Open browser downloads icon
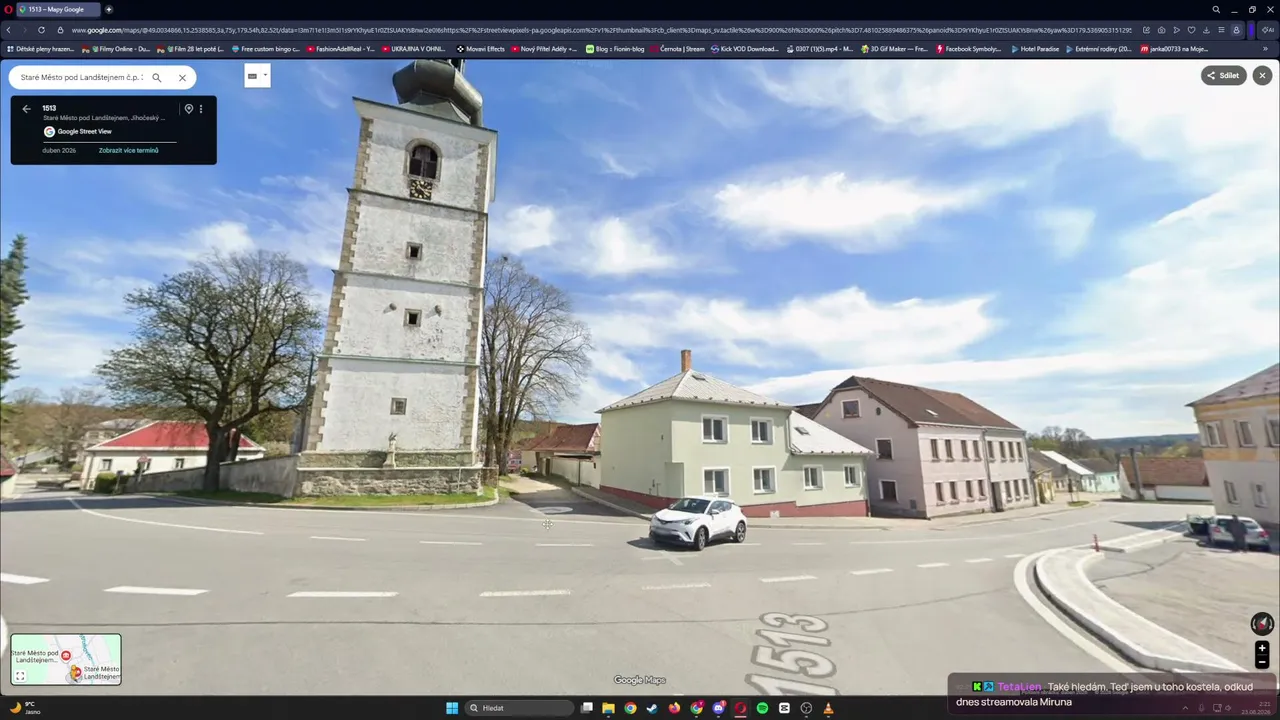 click(1206, 30)
